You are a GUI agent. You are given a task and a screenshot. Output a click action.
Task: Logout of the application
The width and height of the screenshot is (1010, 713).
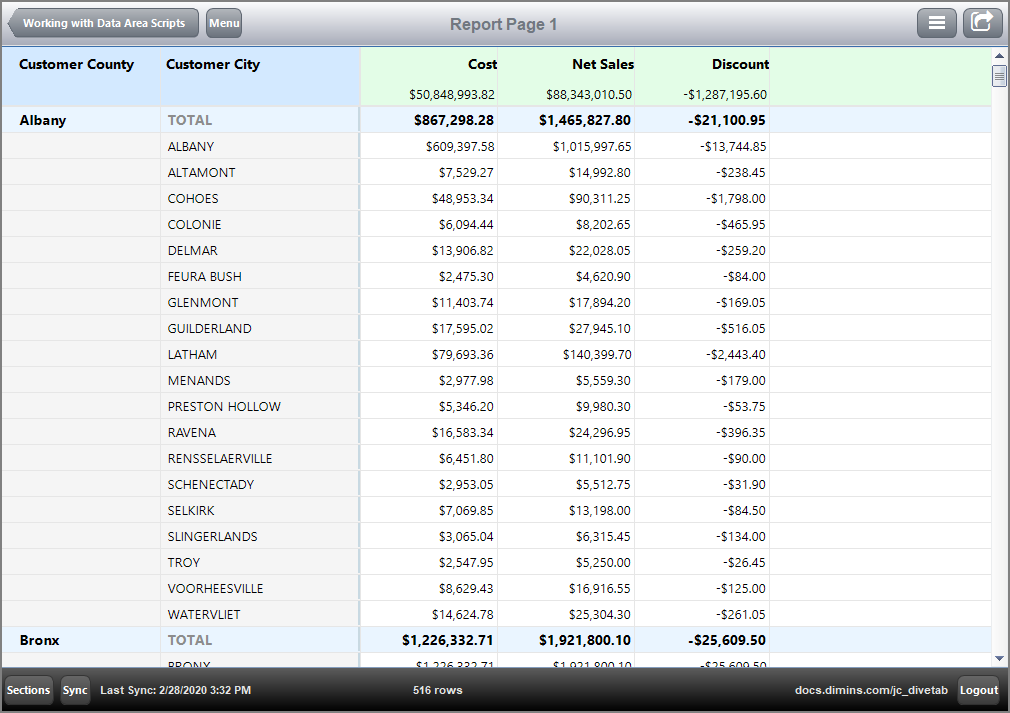(979, 690)
